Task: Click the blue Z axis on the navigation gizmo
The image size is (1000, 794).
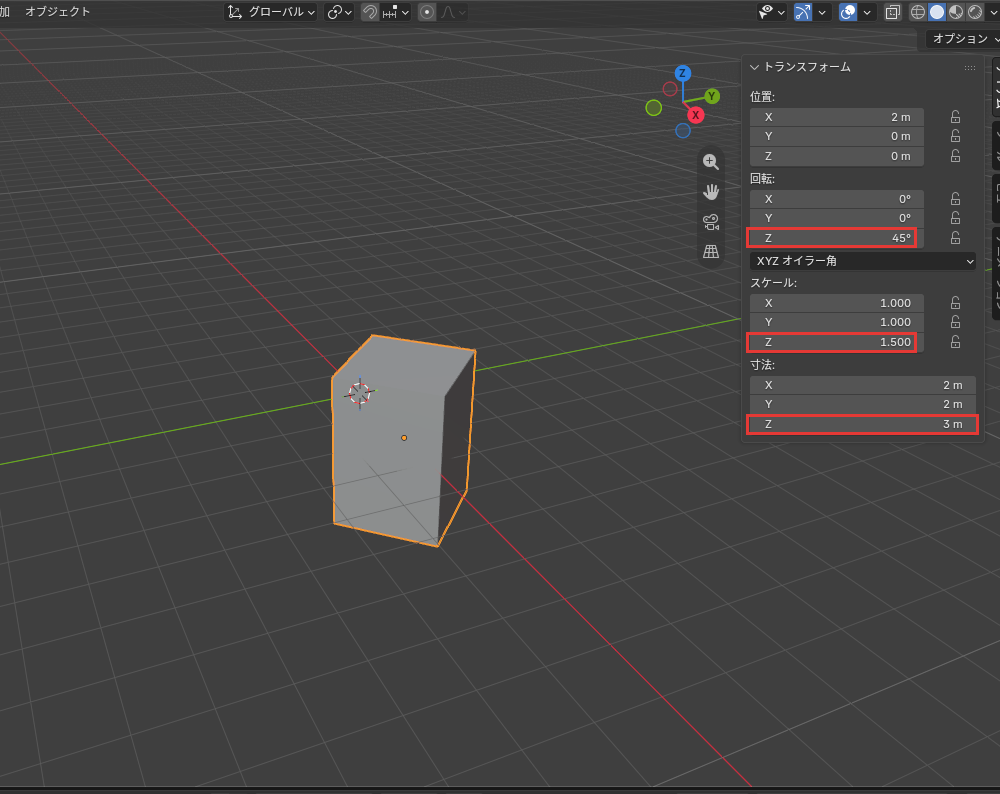Action: point(682,73)
